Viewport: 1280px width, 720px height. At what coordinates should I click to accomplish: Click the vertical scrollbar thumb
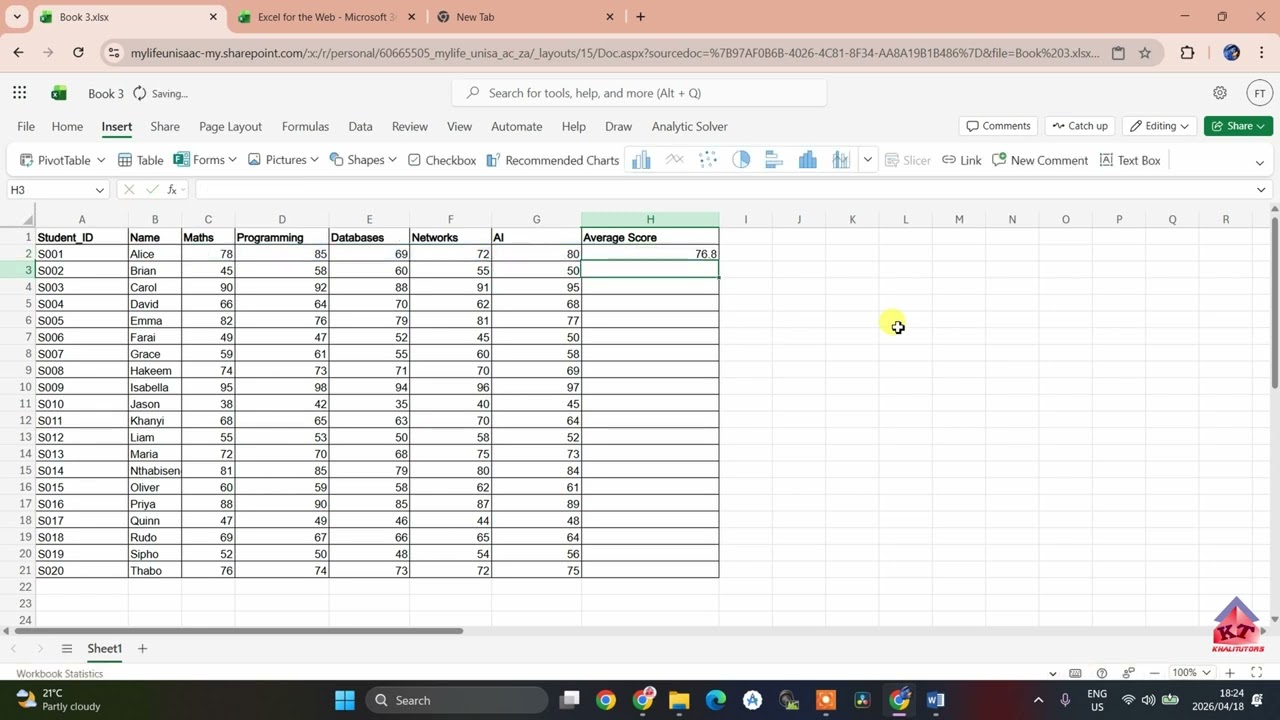[x=1274, y=302]
